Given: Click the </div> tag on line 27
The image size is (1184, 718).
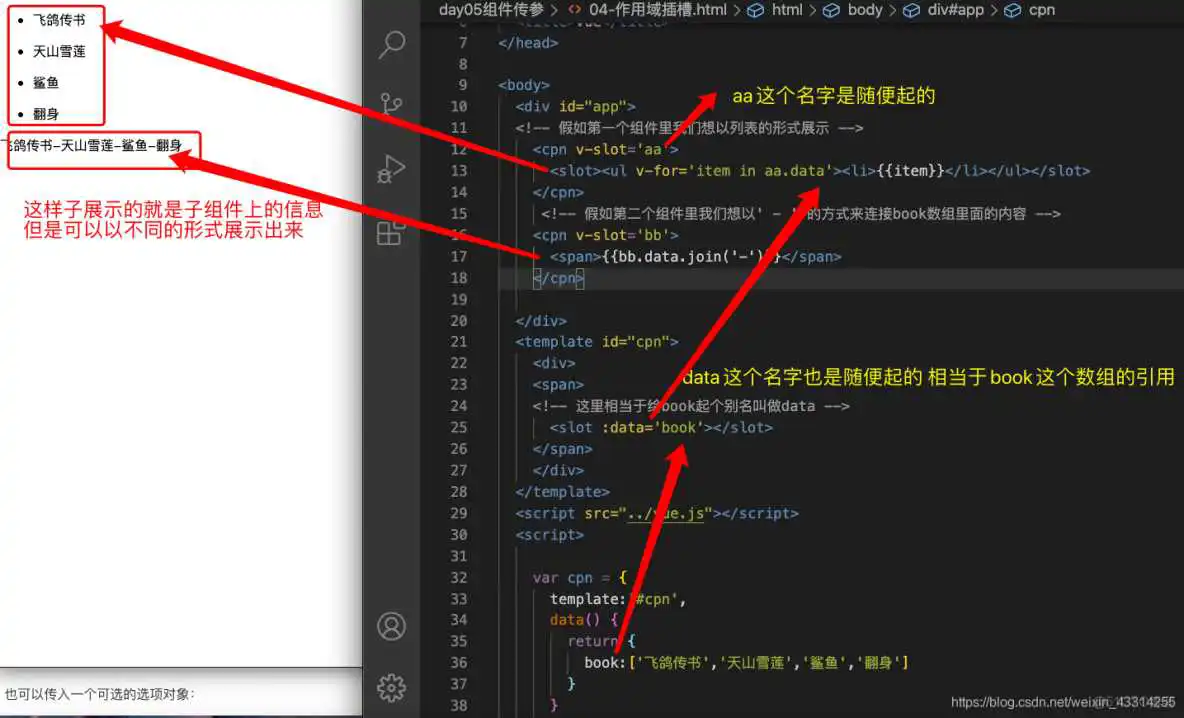Looking at the screenshot, I should click(x=557, y=470).
